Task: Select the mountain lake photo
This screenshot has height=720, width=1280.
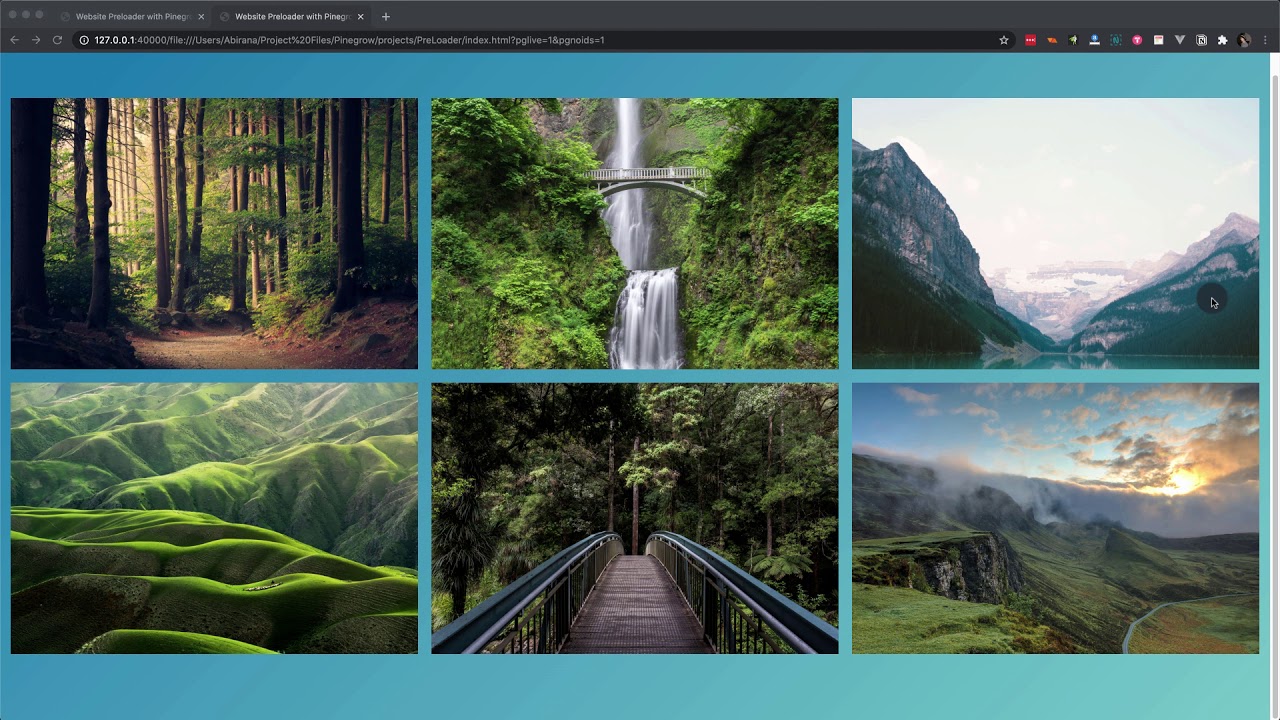Action: (x=1055, y=233)
